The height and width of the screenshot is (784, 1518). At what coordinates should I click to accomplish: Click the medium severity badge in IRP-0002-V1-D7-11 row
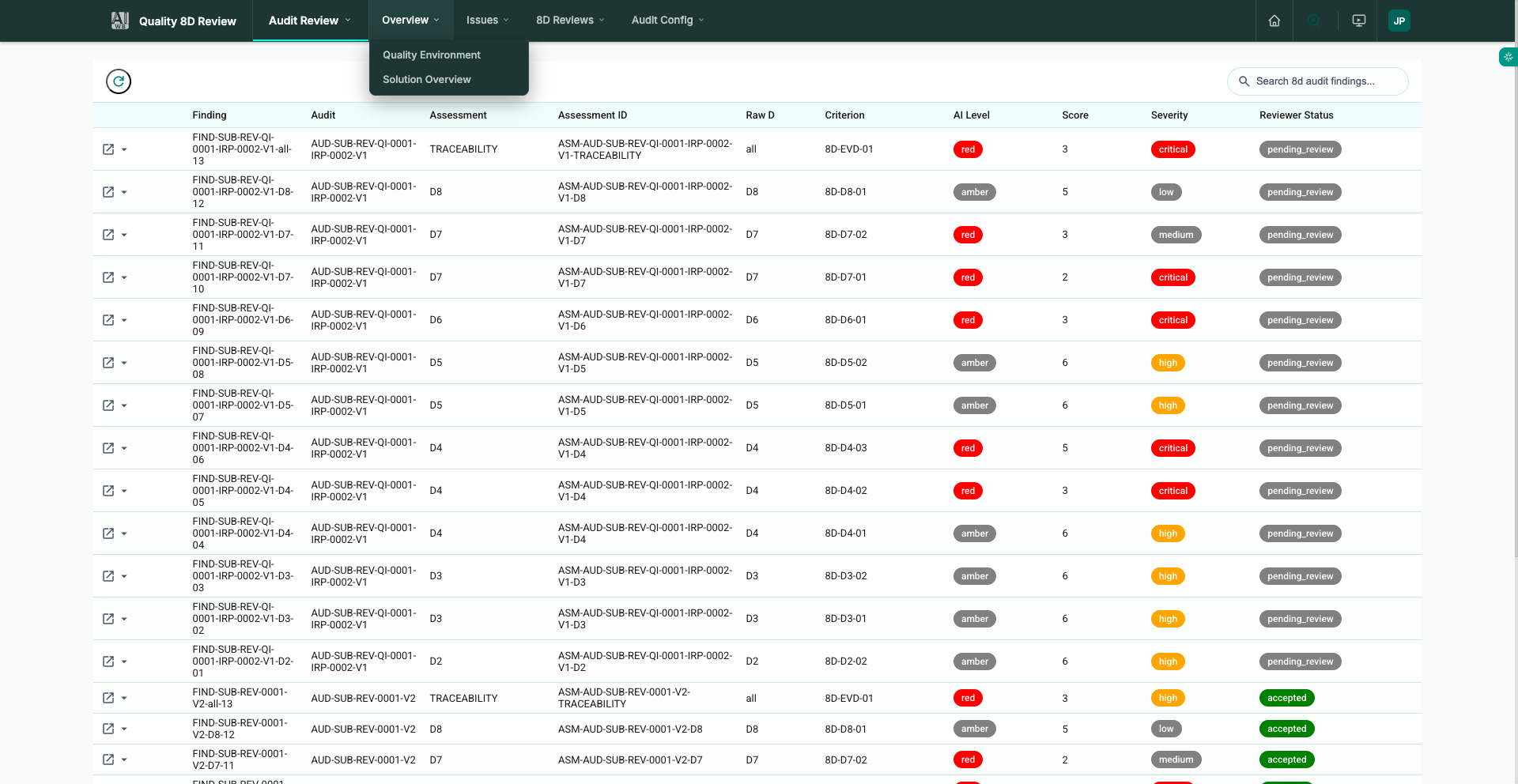tap(1176, 235)
